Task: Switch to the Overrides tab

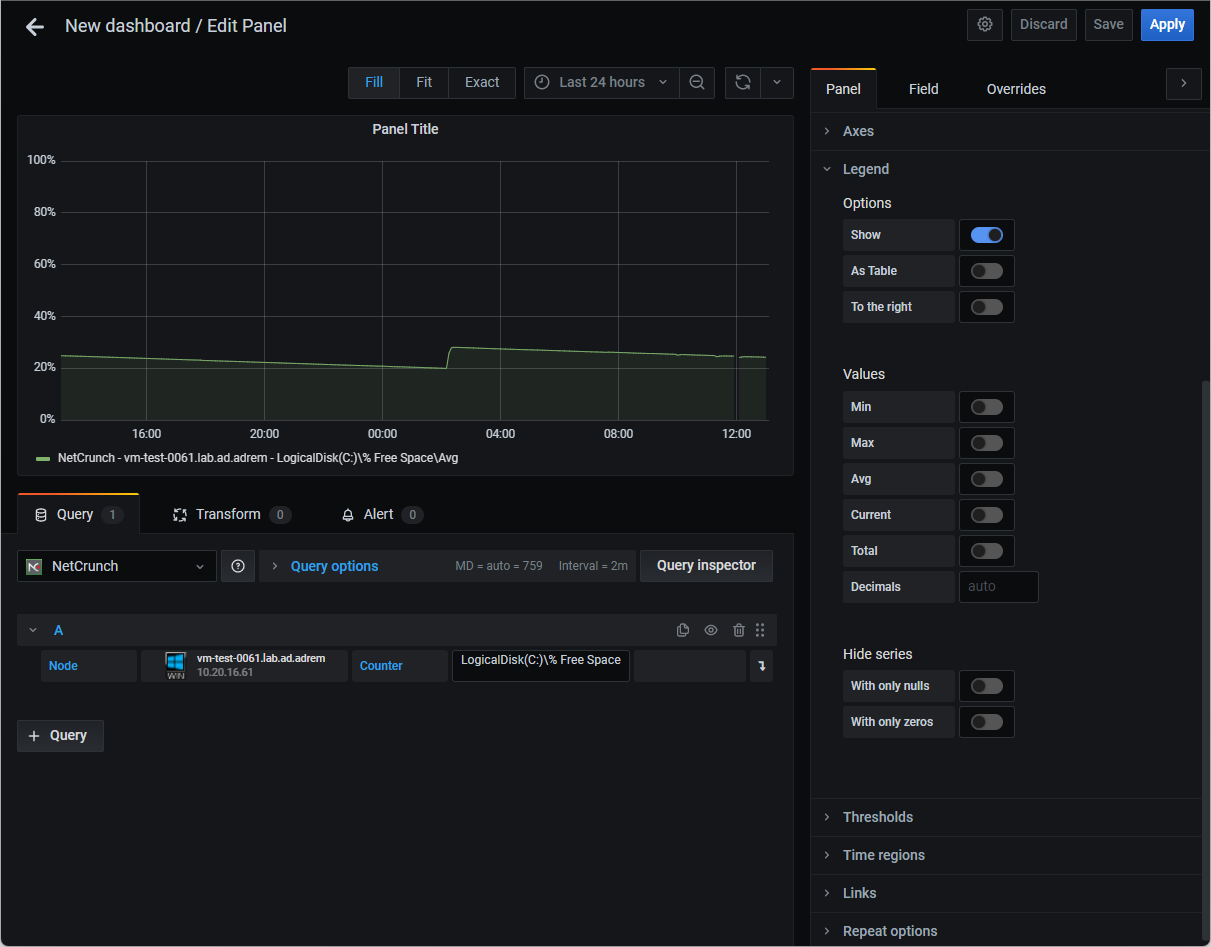Action: [1016, 89]
